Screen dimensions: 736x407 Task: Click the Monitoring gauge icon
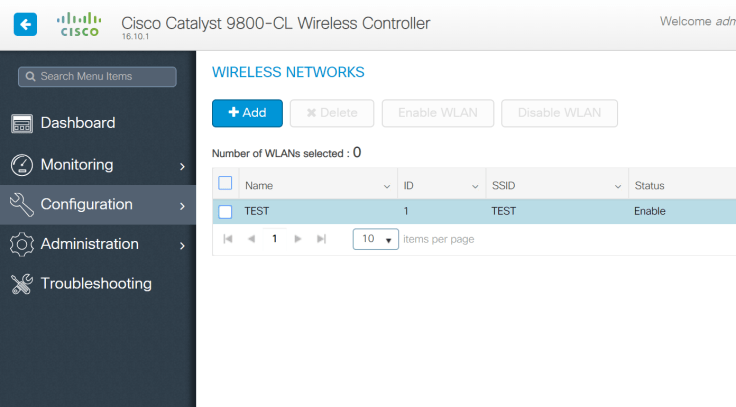pos(22,164)
